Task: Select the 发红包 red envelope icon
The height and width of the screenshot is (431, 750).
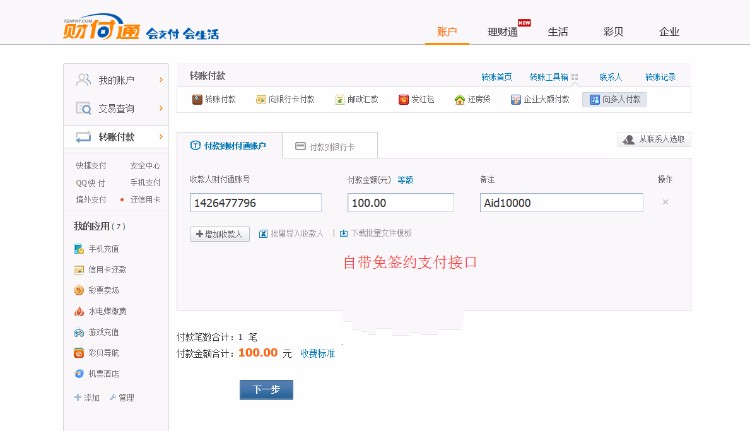Action: 404,99
